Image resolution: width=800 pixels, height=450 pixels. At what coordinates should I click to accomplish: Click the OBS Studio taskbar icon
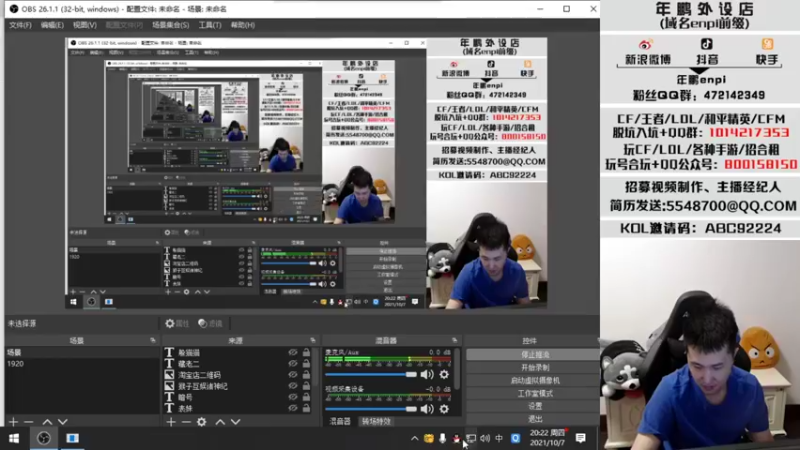pyautogui.click(x=44, y=438)
